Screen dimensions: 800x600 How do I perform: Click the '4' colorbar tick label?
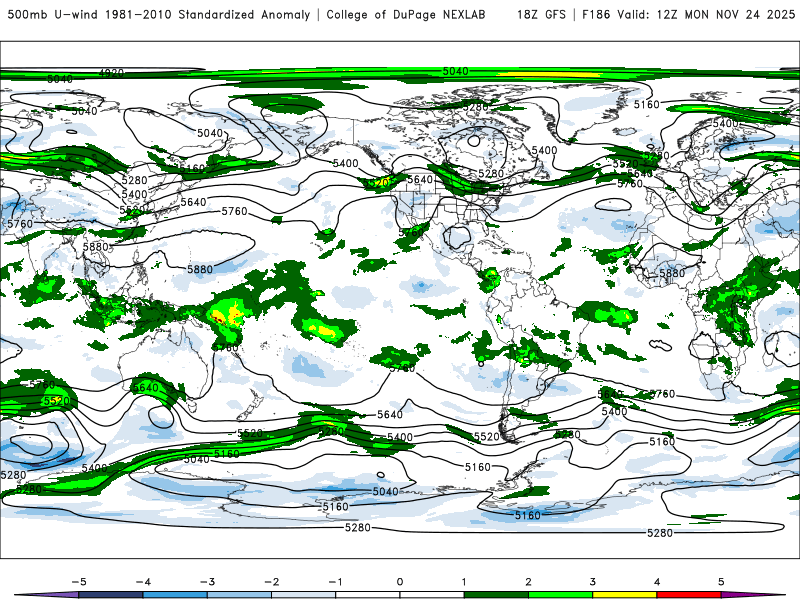657,582
